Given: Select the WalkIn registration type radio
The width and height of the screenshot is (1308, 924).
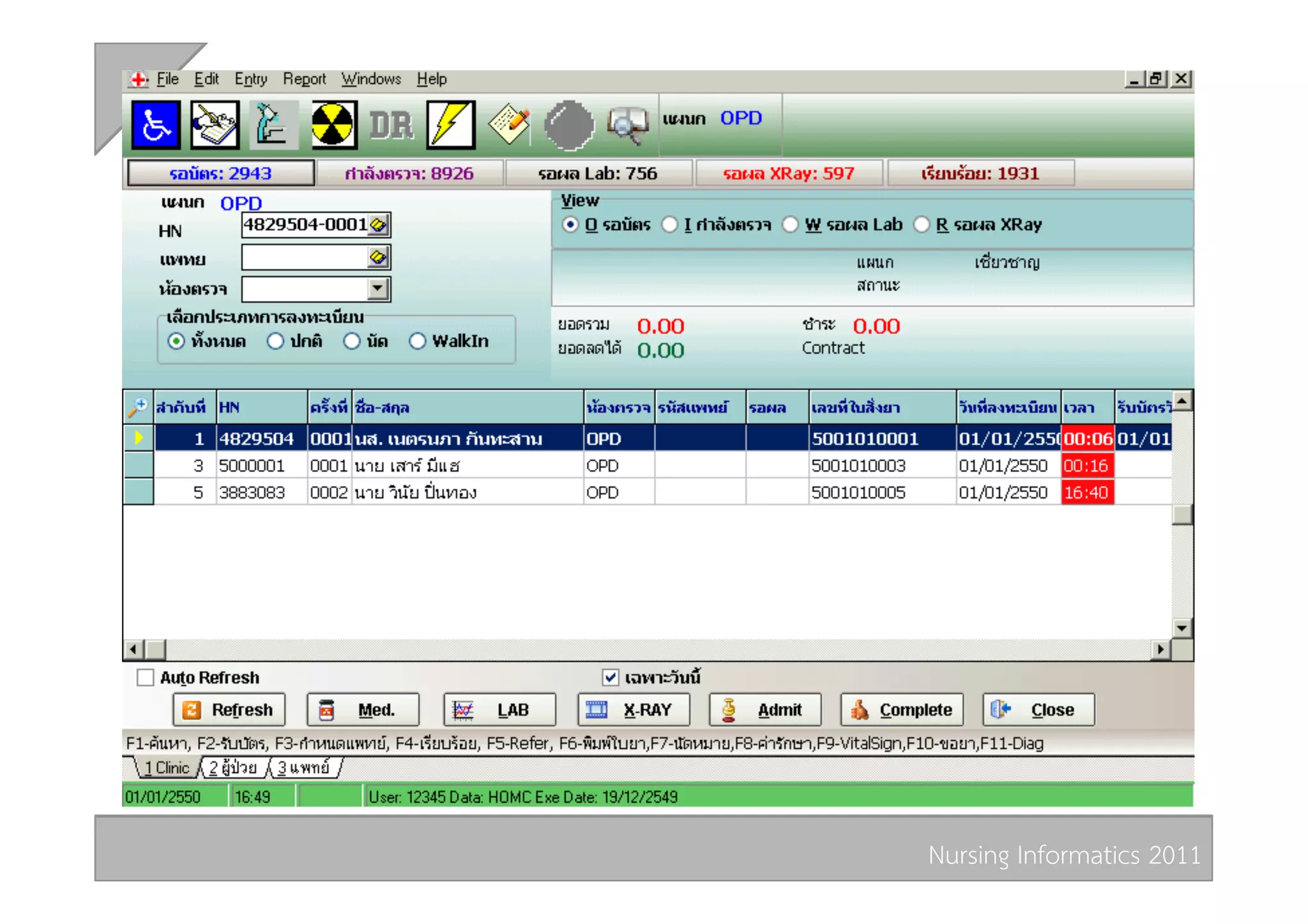Looking at the screenshot, I should click(417, 342).
